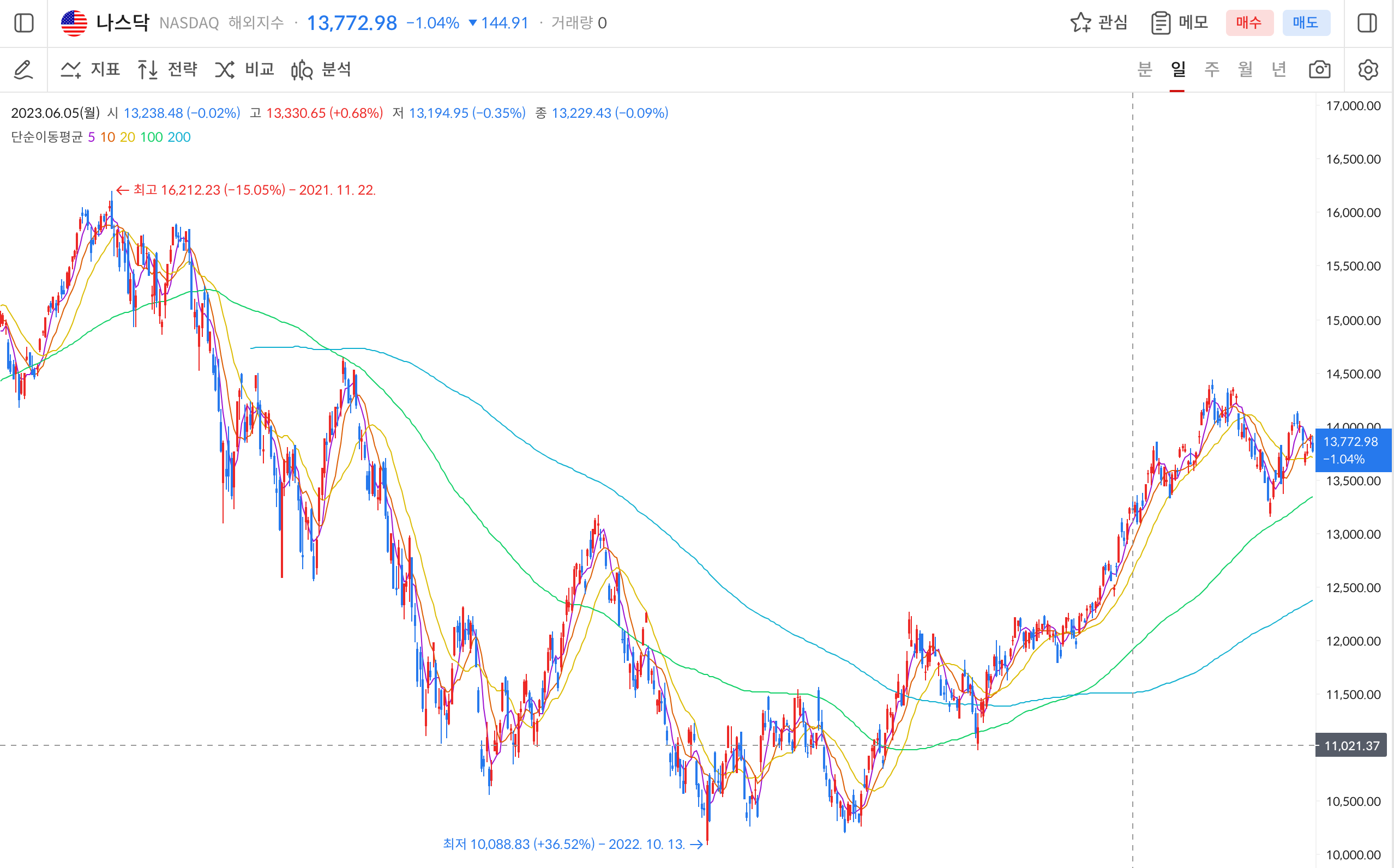
Task: Select the pencil drawing tool
Action: (23, 69)
